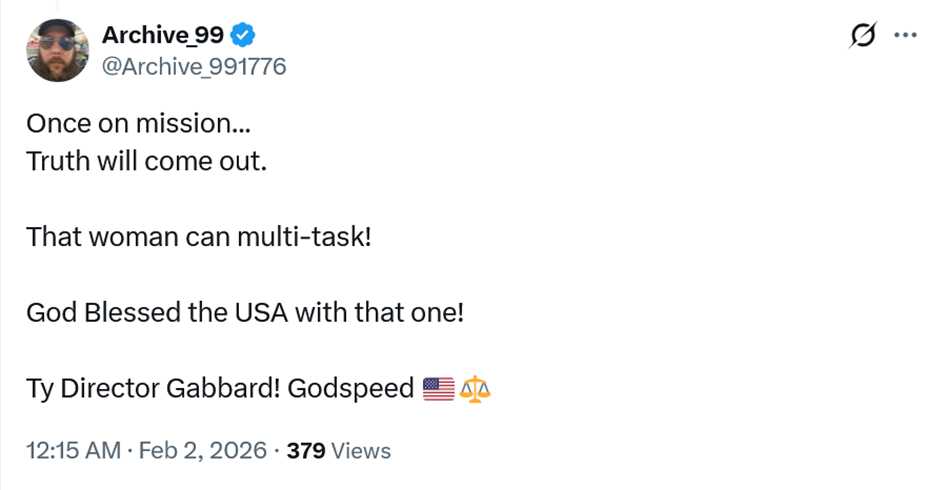
Task: Open the Grok explain post icon
Action: 862,36
